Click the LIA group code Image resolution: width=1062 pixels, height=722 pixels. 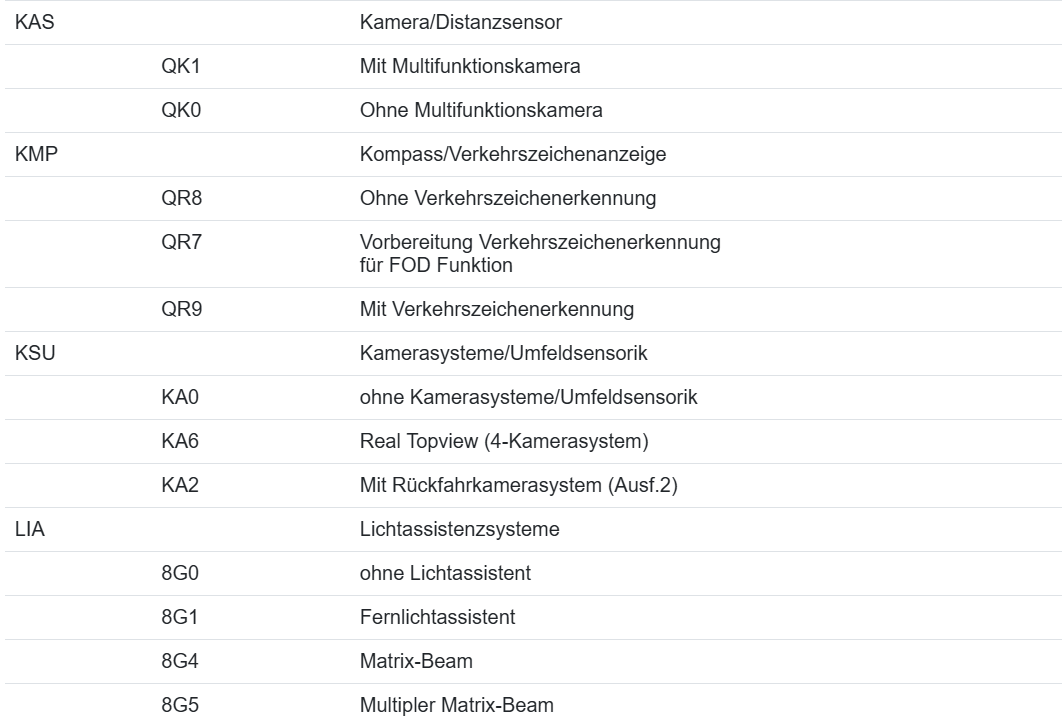click(x=29, y=529)
